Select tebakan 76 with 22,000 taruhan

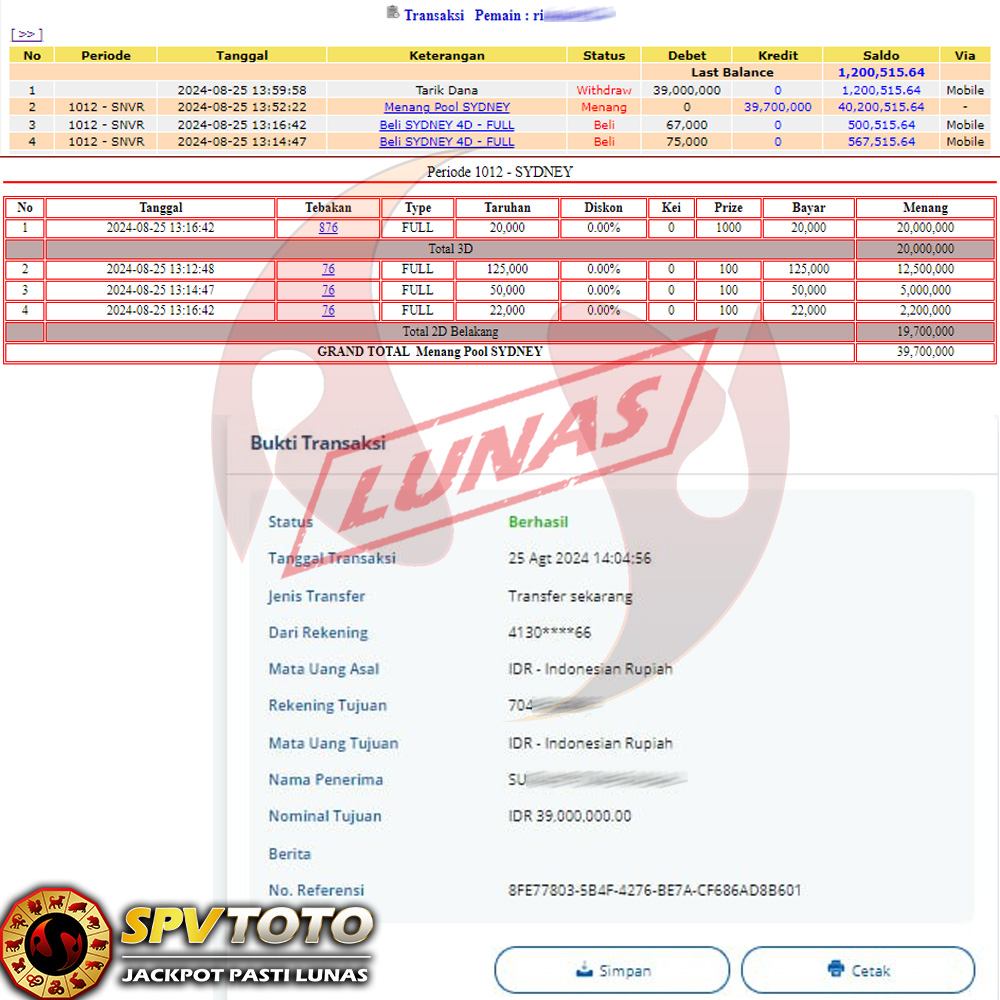328,311
